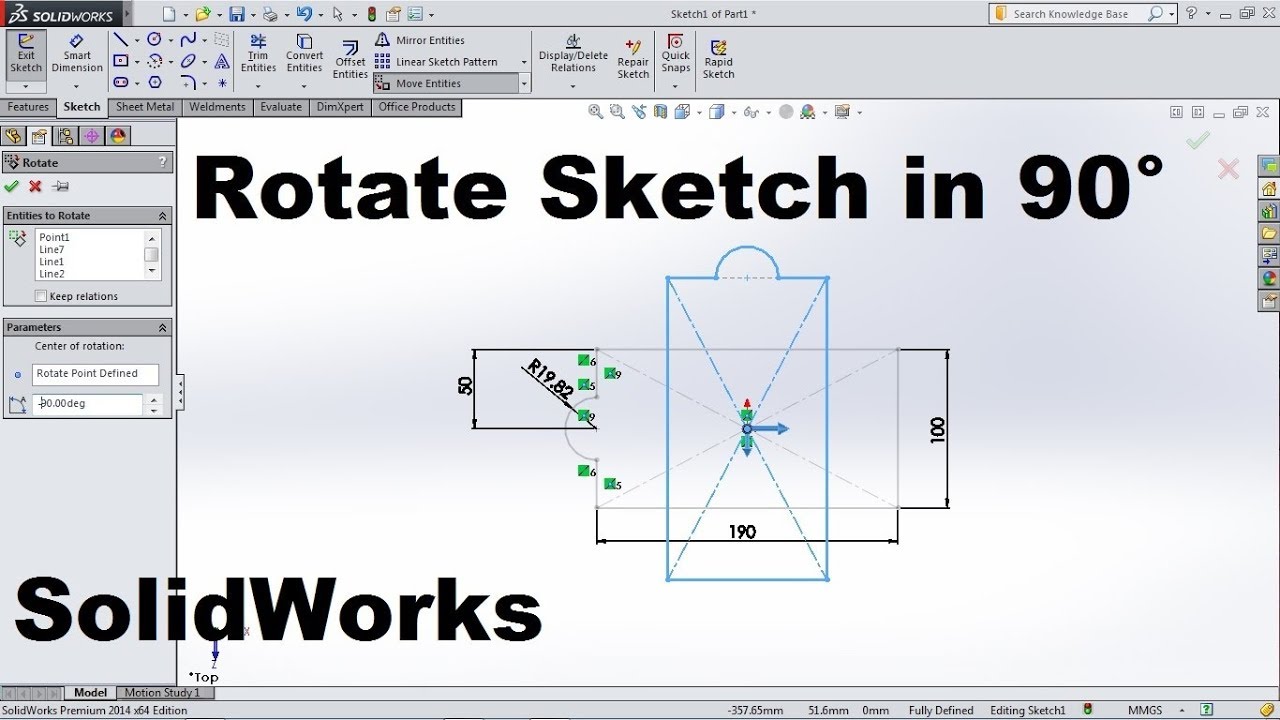Switch to the DimXpert tab
The image size is (1280, 720).
click(x=340, y=107)
